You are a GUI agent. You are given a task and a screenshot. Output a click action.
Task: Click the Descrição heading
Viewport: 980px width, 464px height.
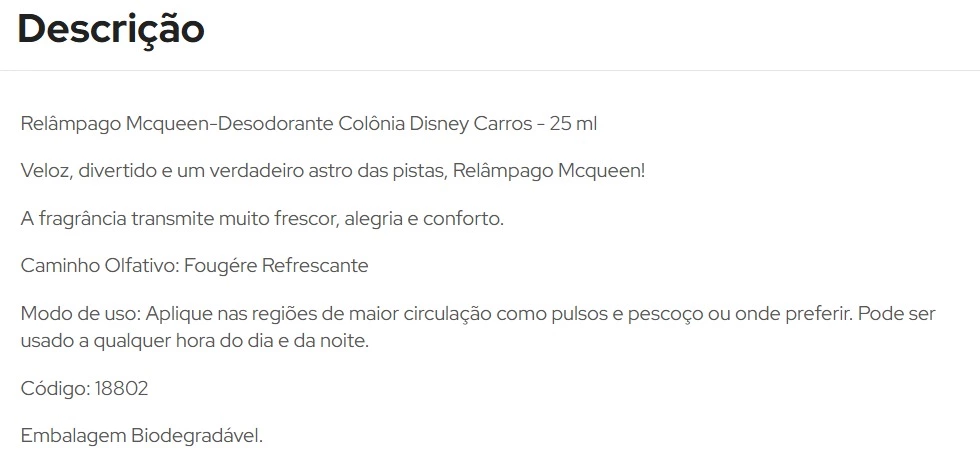point(111,30)
